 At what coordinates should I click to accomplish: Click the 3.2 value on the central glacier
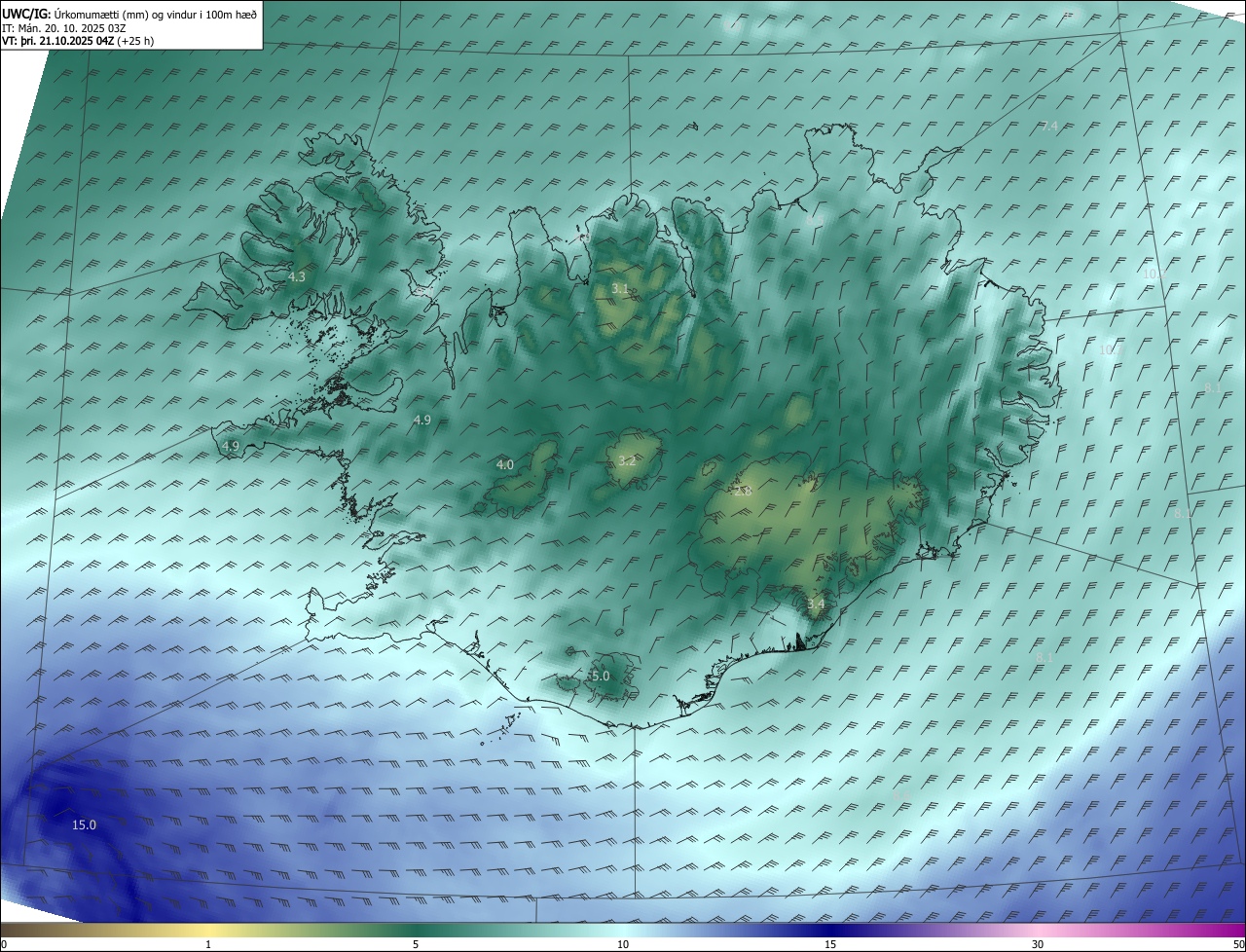627,461
